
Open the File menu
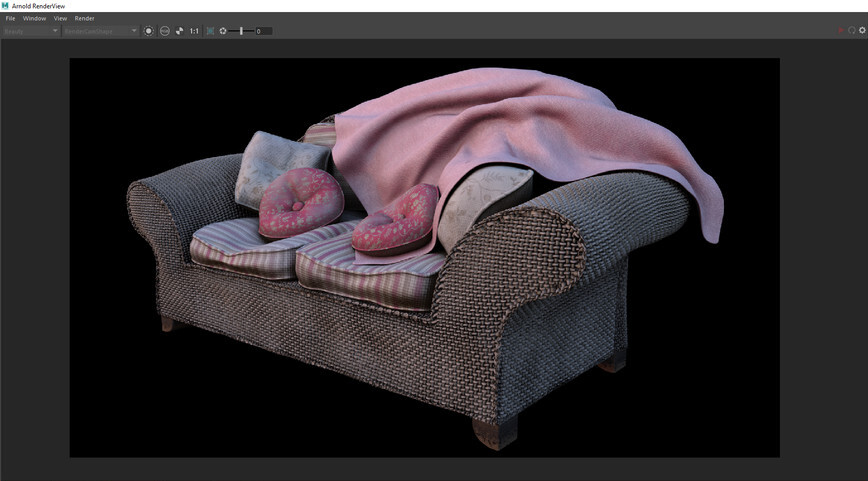coord(11,18)
